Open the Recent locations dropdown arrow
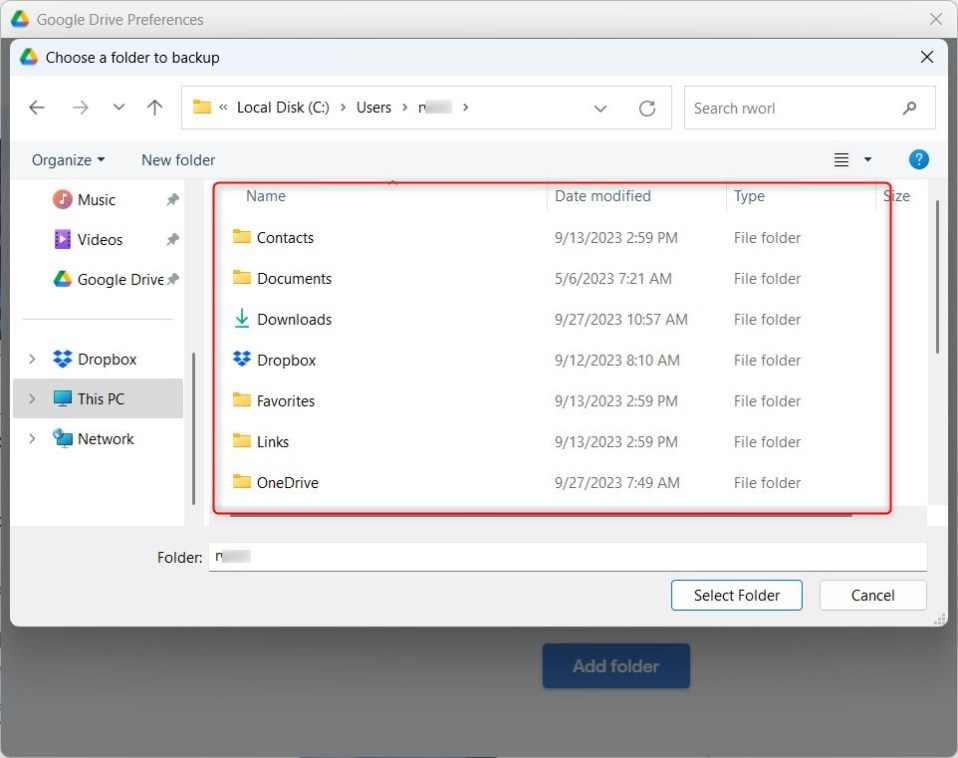The width and height of the screenshot is (958, 758). 119,108
